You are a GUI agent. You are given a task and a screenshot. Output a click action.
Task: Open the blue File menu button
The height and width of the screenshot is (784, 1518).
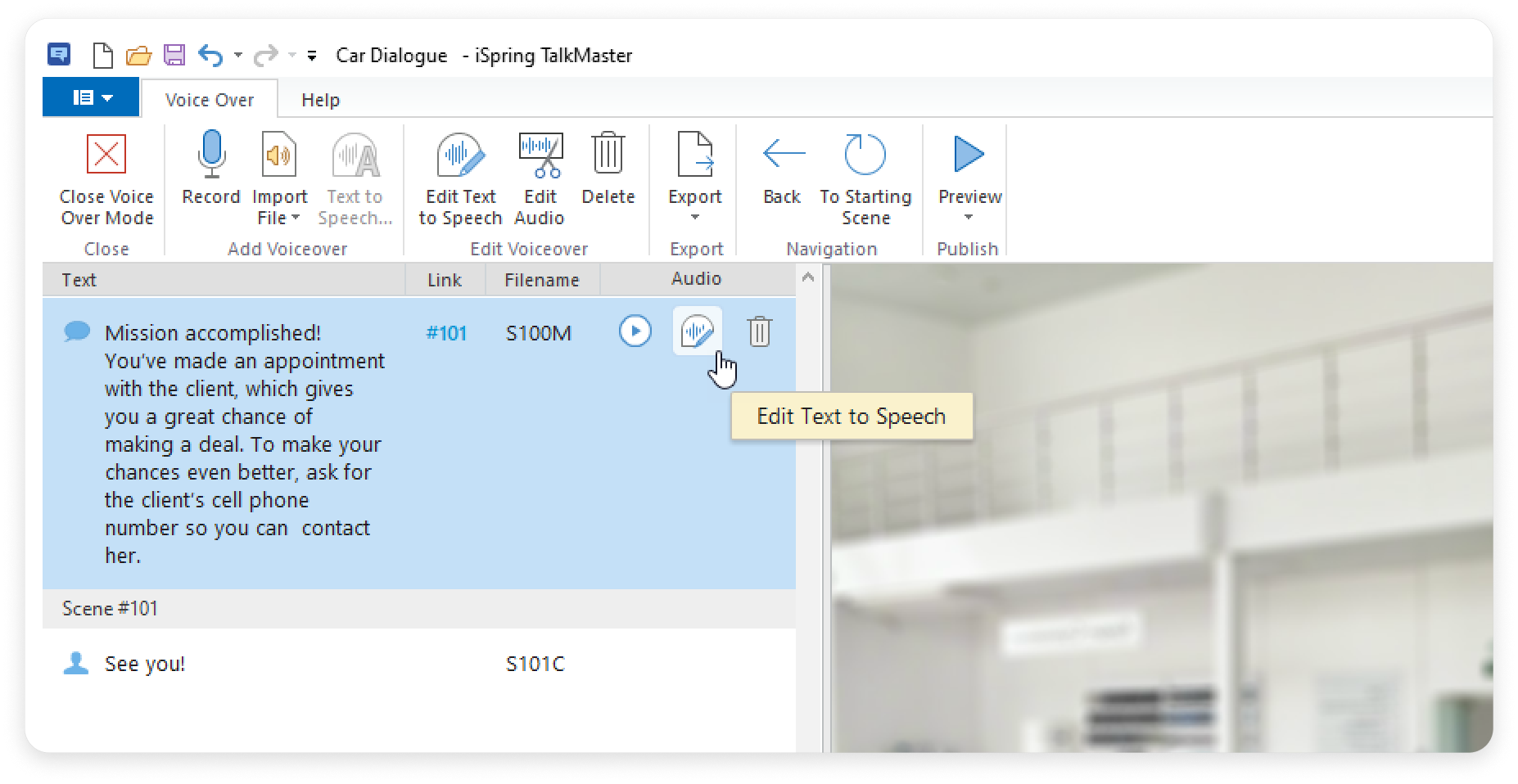92,98
